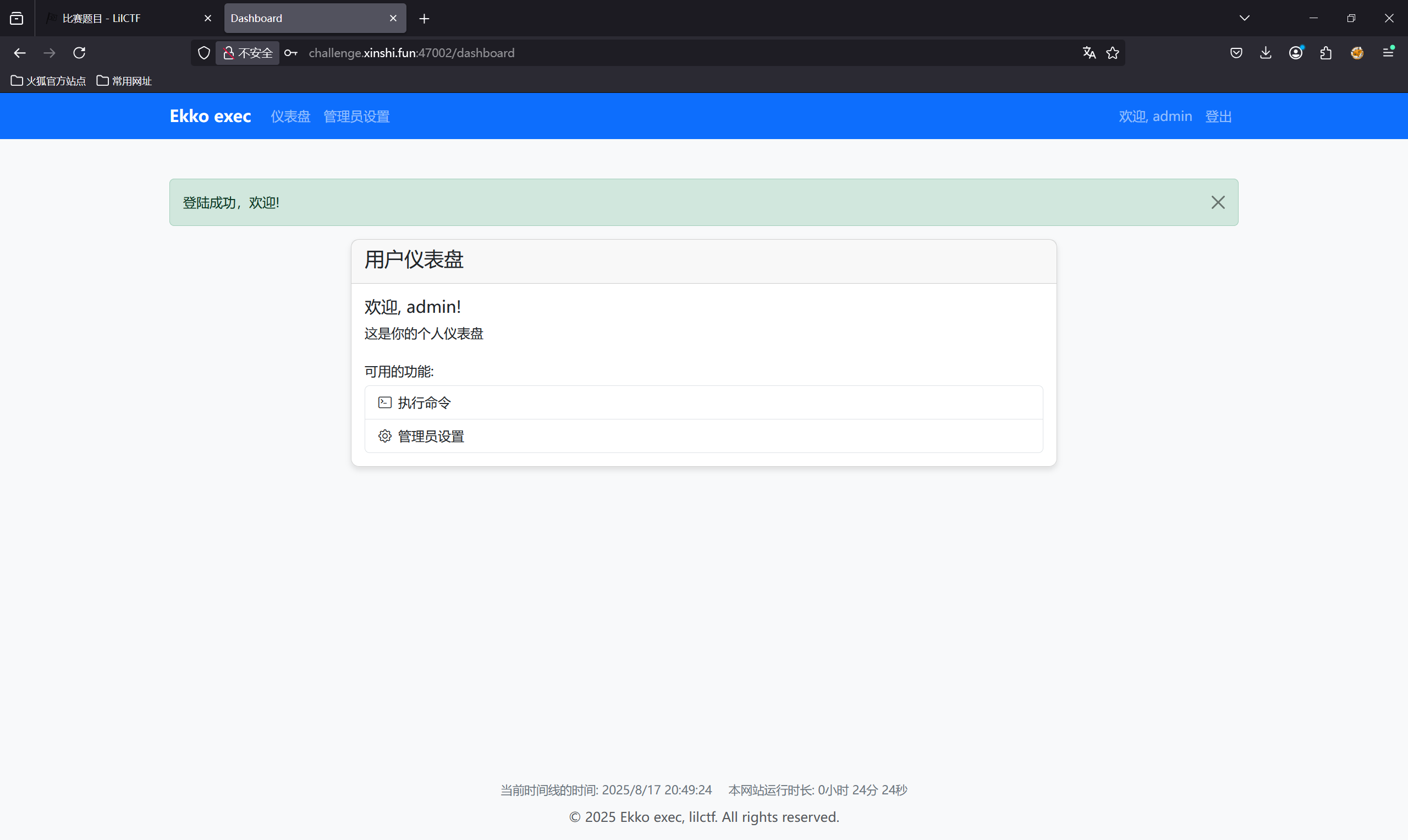Go back with the back arrow
Image resolution: width=1408 pixels, height=840 pixels.
20,53
